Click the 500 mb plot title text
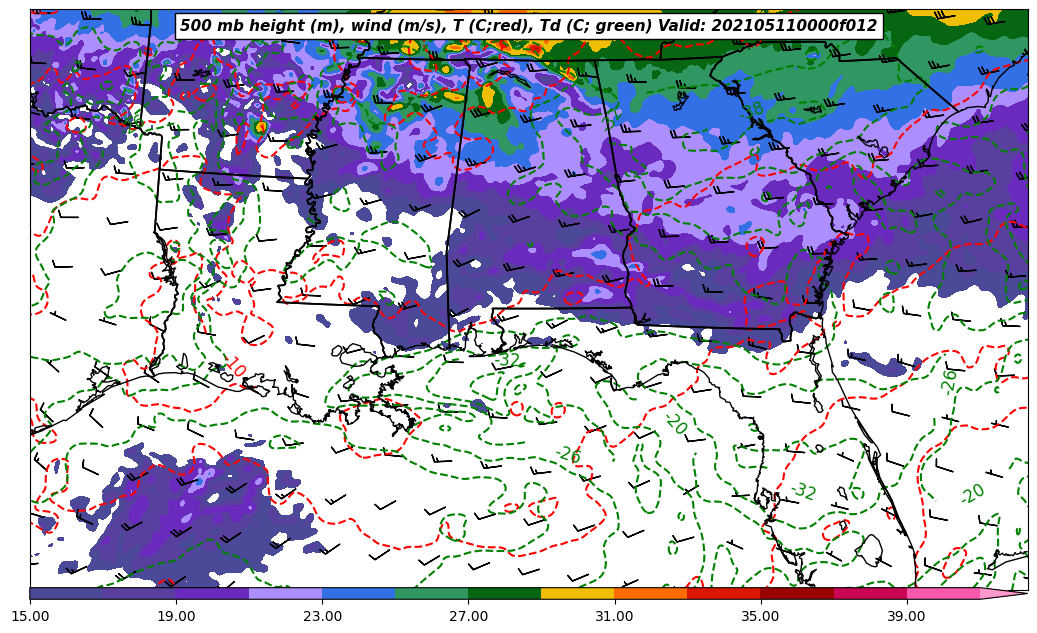The image size is (1037, 633). (x=528, y=26)
